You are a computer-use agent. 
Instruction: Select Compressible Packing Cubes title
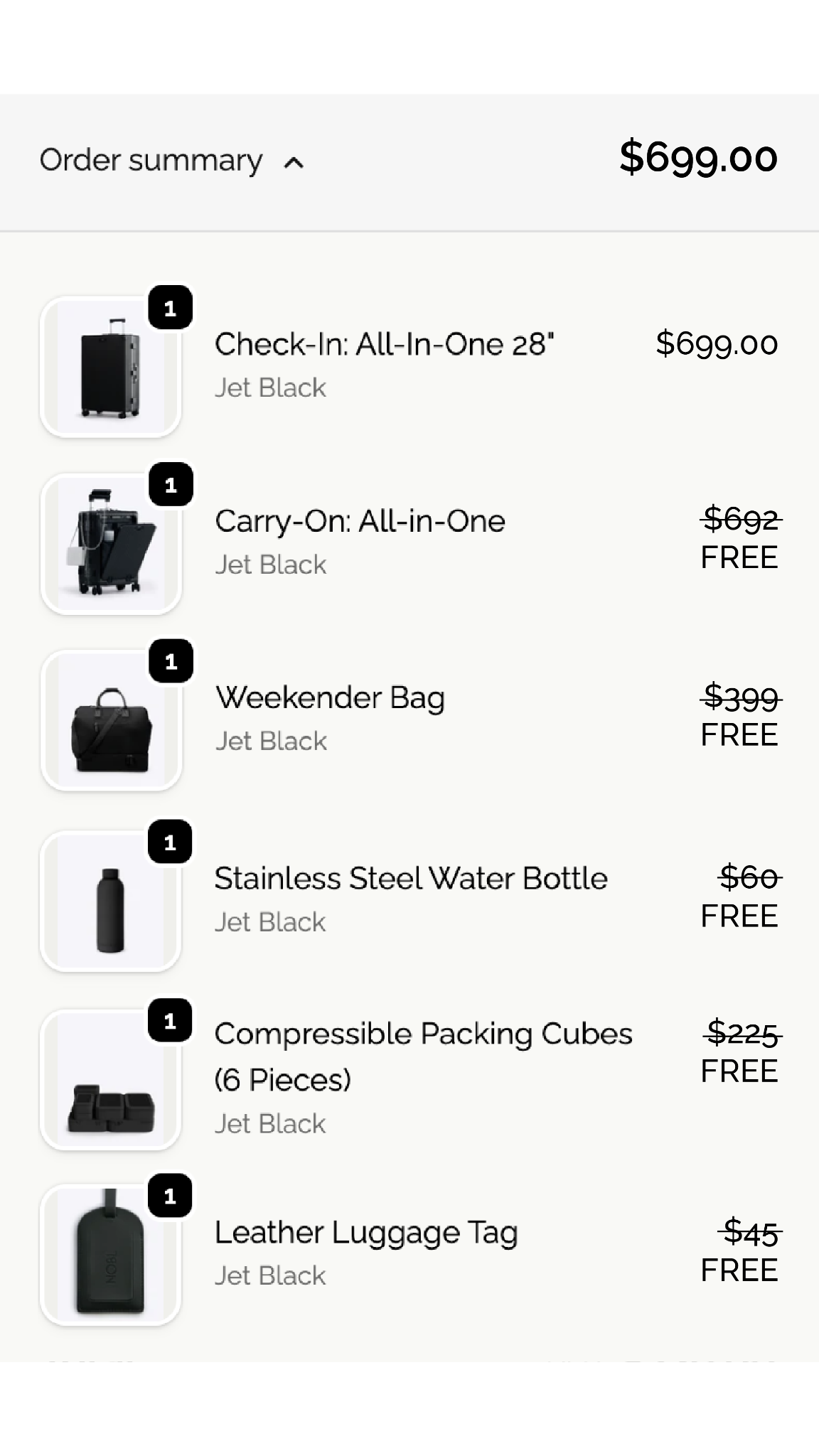pos(423,1056)
